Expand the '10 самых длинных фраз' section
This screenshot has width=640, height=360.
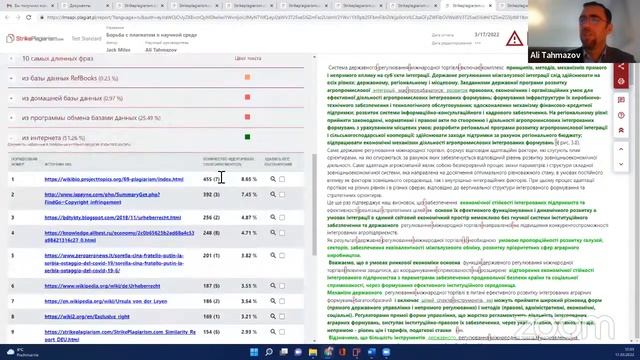(11, 59)
